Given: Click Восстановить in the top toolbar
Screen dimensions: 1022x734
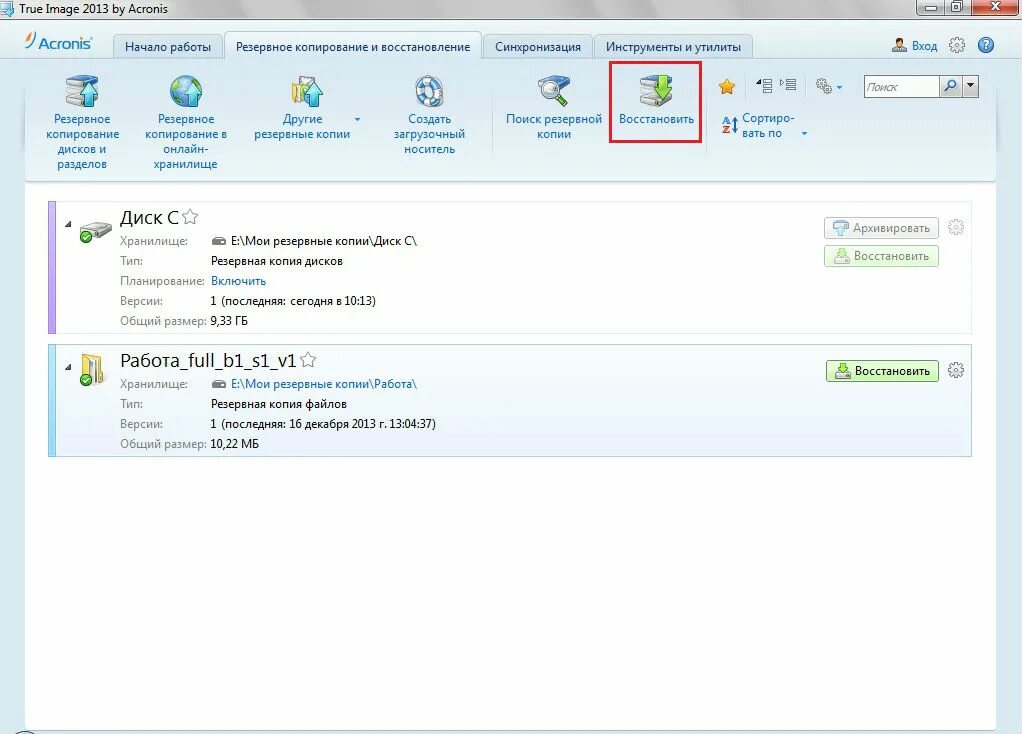Looking at the screenshot, I should (x=656, y=101).
